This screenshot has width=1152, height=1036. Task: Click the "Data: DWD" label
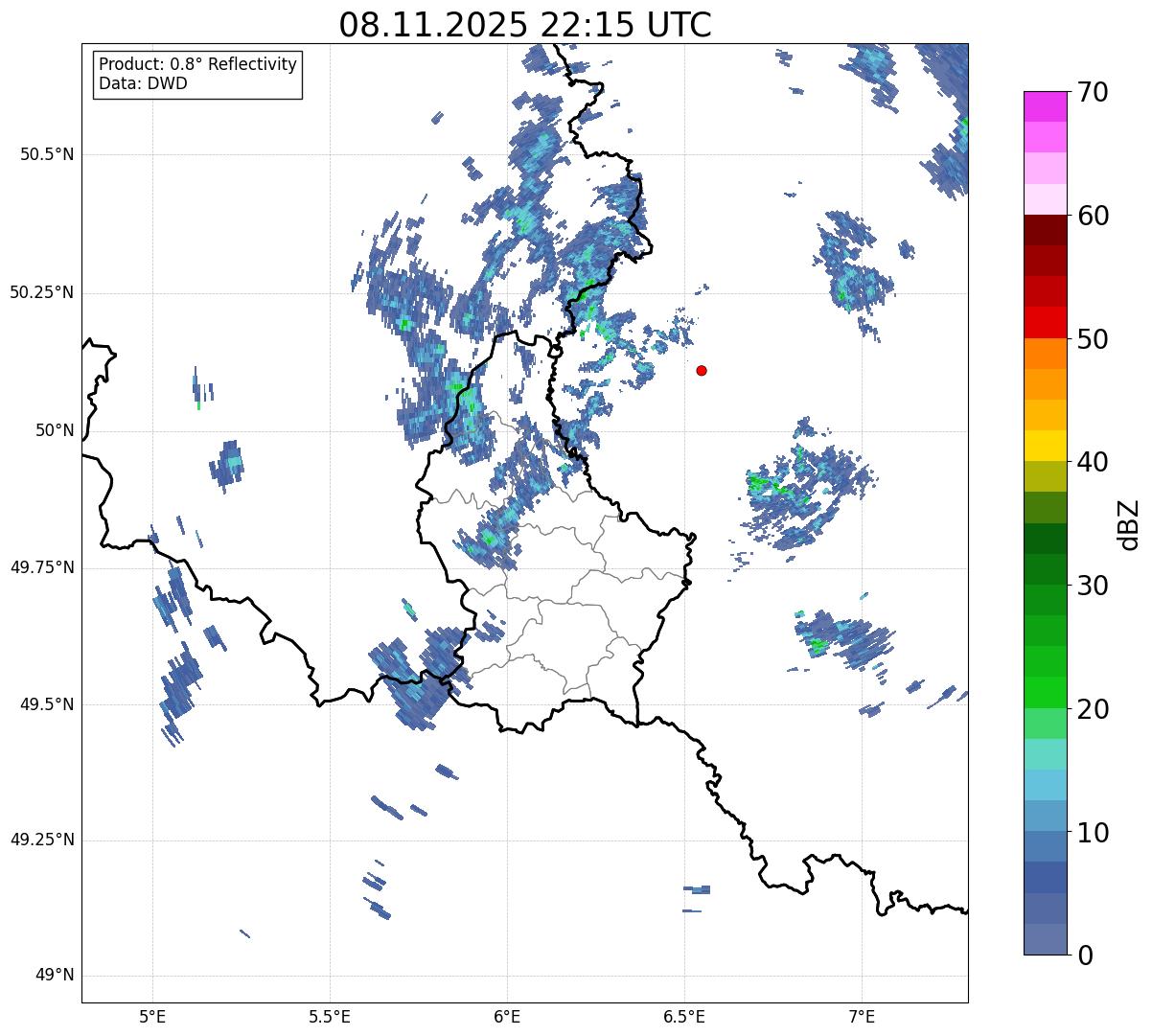(x=143, y=83)
